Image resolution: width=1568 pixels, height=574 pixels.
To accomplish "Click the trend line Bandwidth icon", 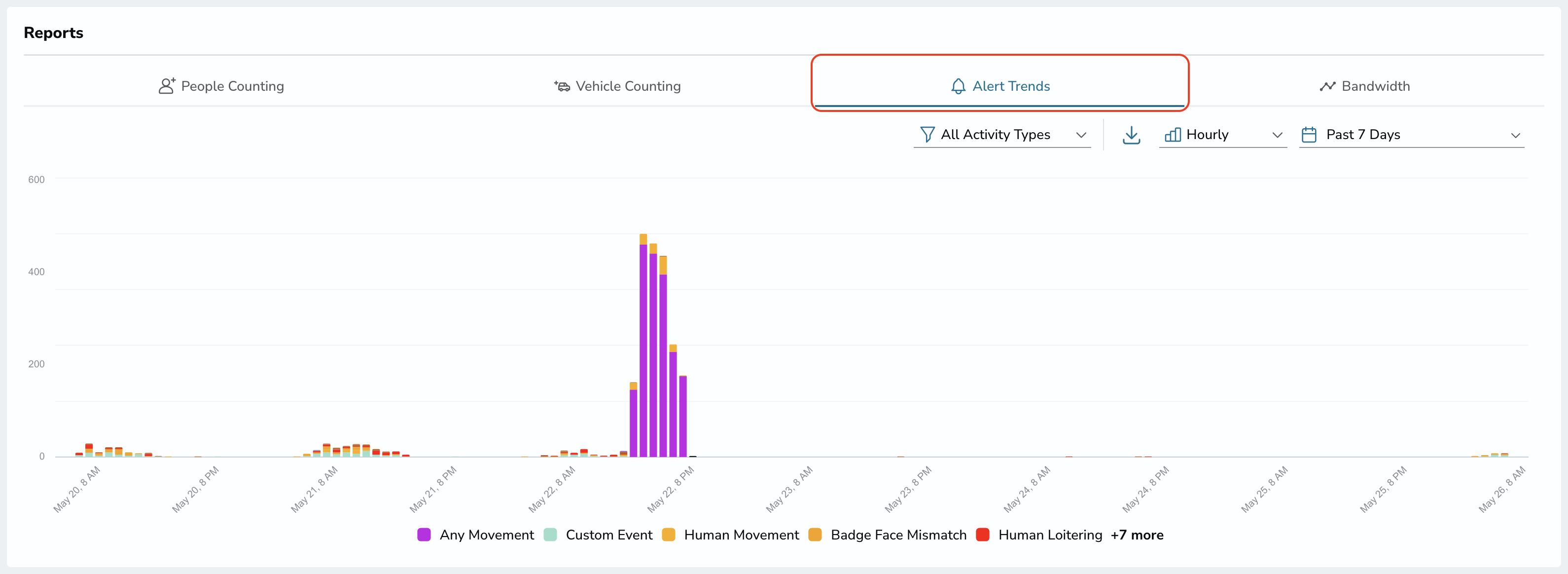I will (1327, 86).
